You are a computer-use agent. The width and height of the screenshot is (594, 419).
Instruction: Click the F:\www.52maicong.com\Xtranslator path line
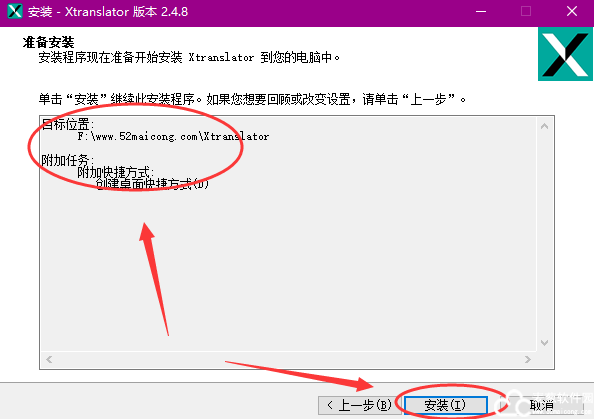pyautogui.click(x=174, y=136)
